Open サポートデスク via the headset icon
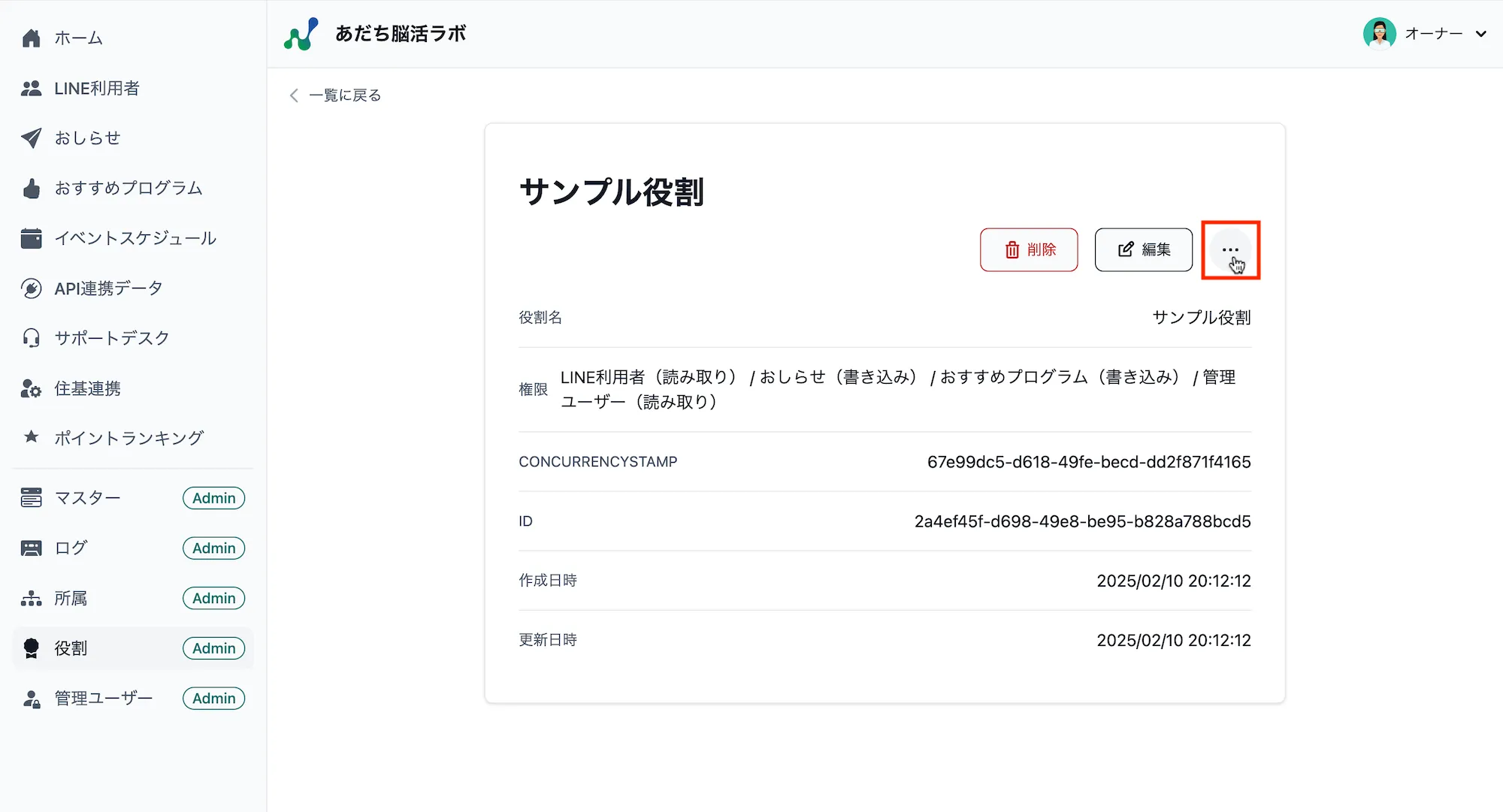This screenshot has width=1503, height=812. pos(32,338)
